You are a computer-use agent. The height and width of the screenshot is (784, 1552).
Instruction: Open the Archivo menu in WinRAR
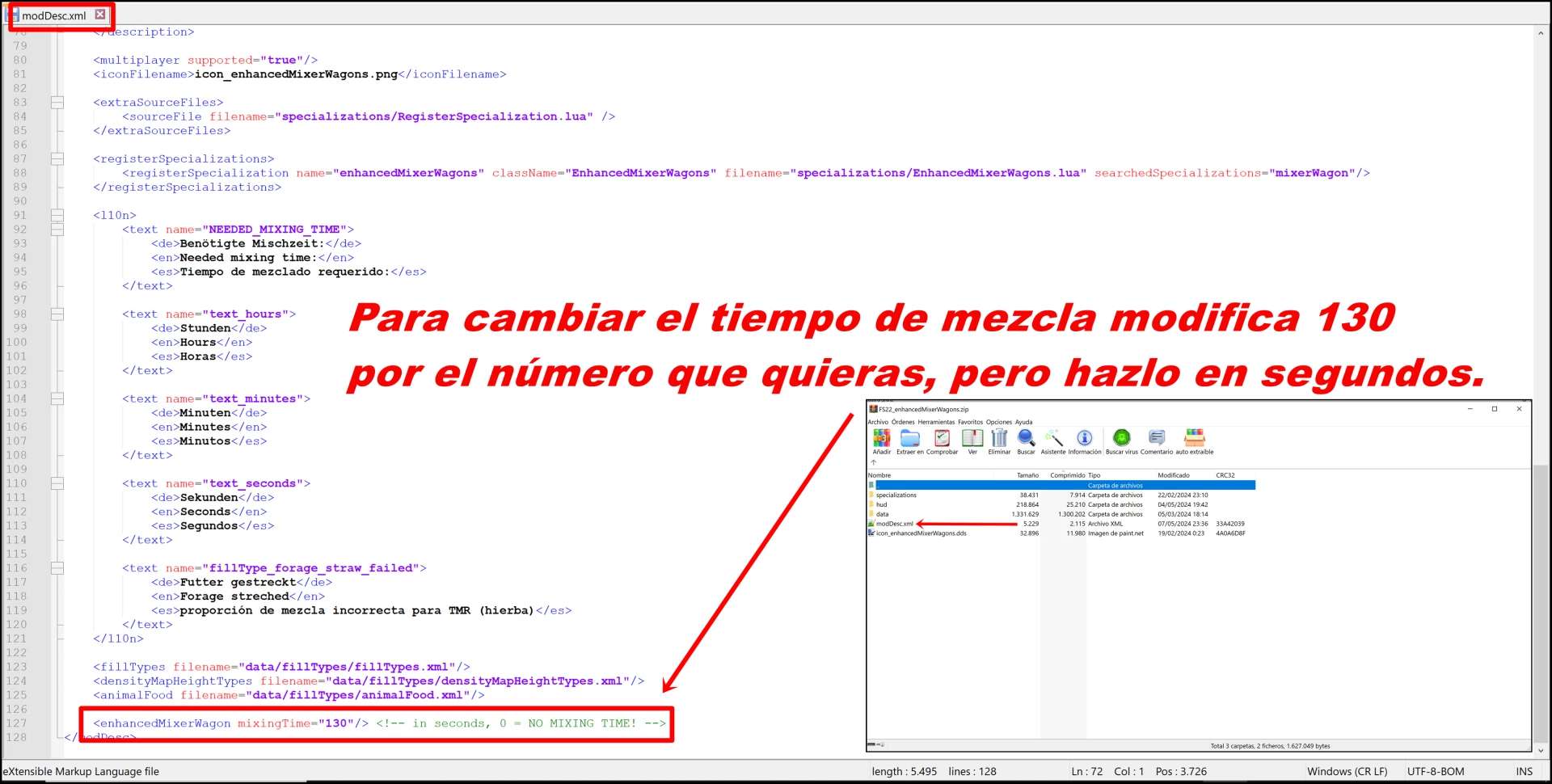tap(878, 422)
